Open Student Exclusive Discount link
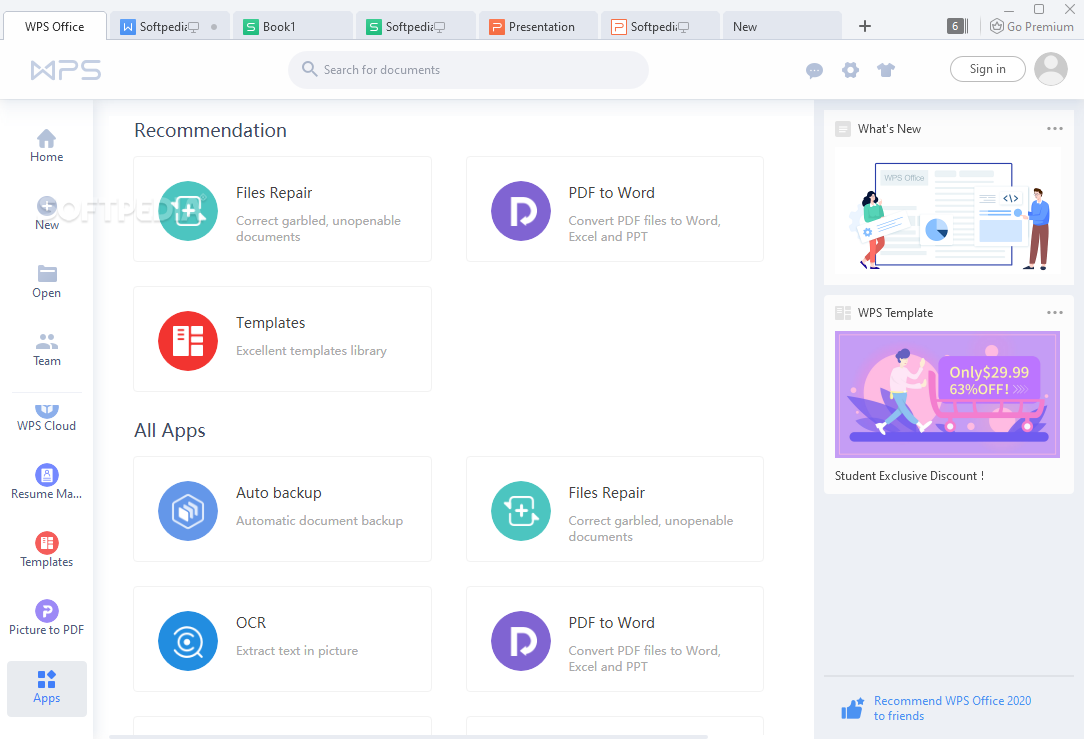The height and width of the screenshot is (739, 1084). 908,476
